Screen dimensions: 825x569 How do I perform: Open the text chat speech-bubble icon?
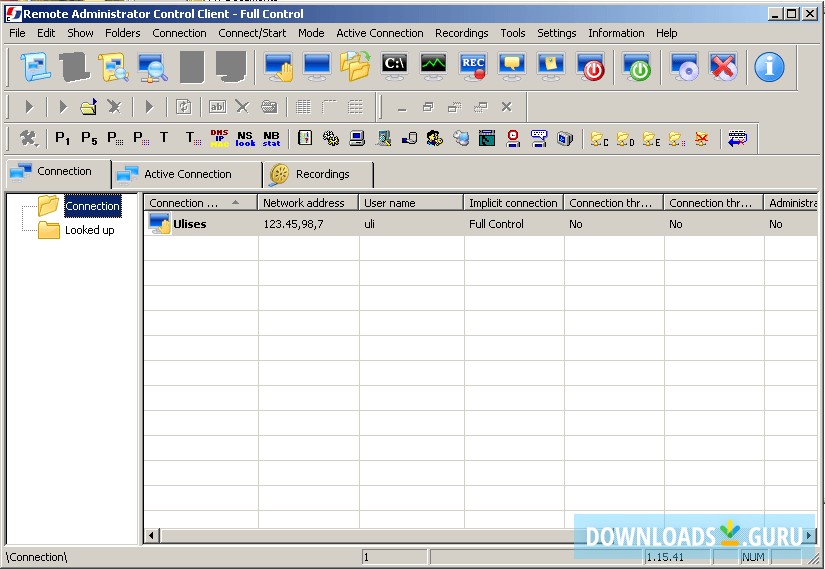(x=512, y=67)
